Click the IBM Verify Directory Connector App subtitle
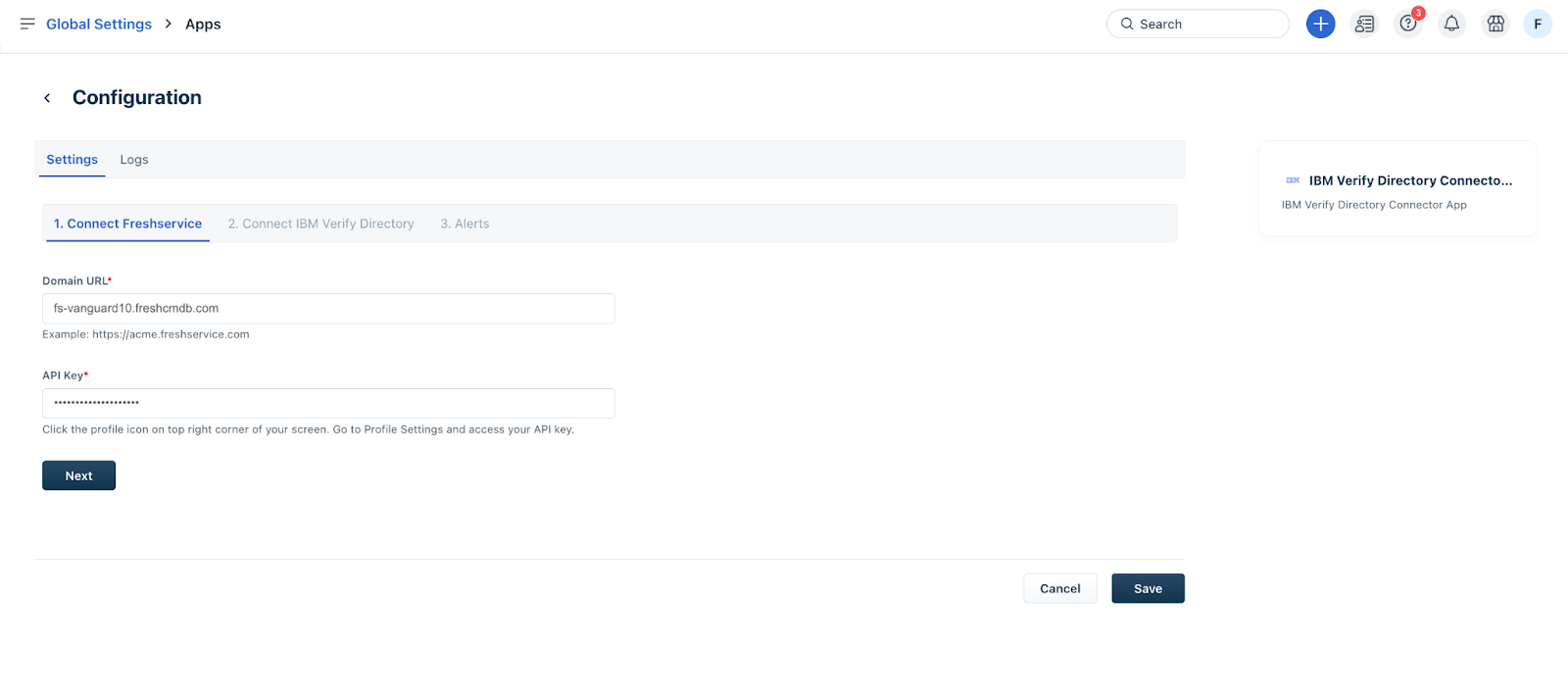The height and width of the screenshot is (700, 1568). coord(1374,205)
